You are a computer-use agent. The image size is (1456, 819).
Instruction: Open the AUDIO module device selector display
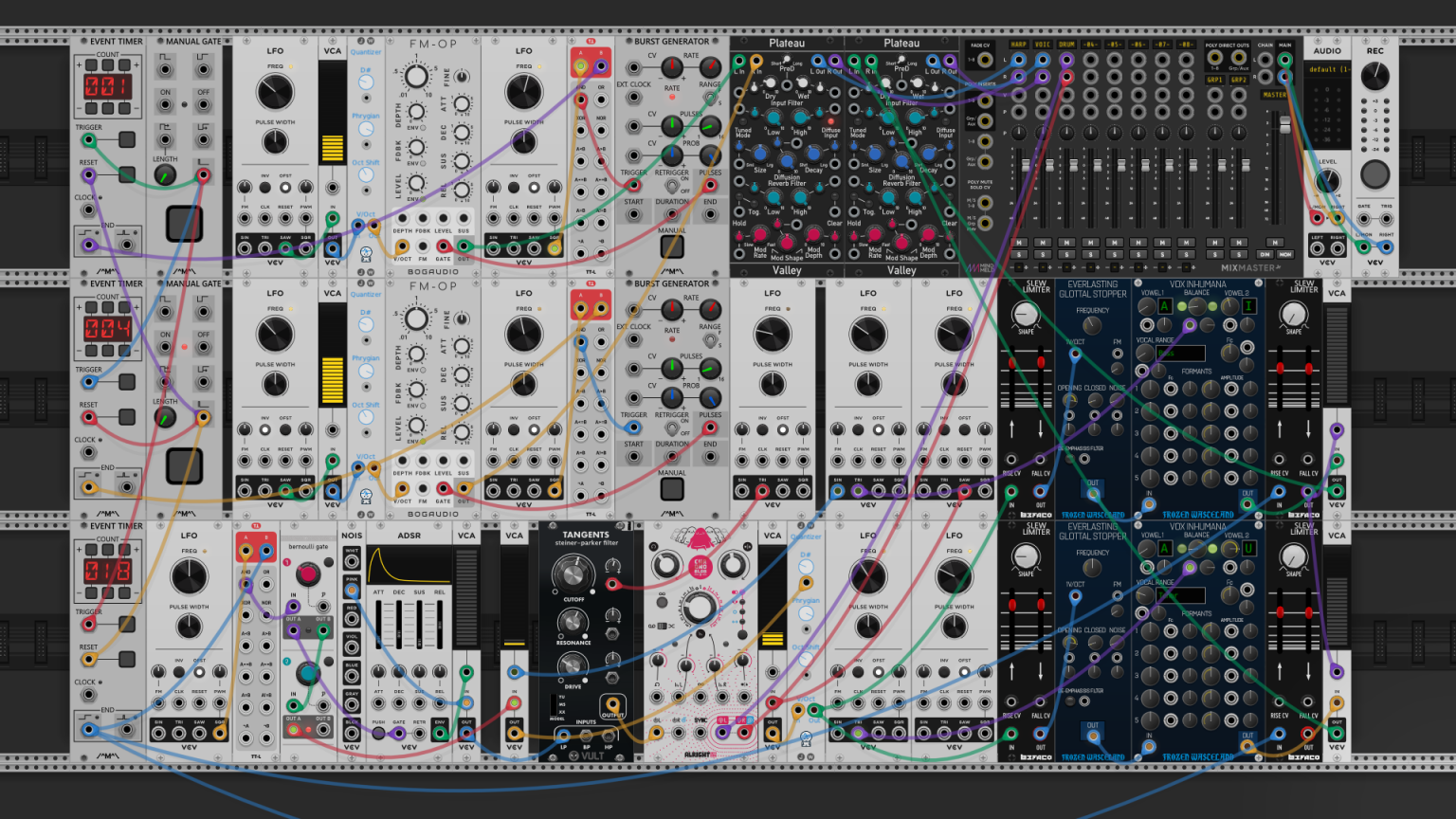pyautogui.click(x=1327, y=69)
